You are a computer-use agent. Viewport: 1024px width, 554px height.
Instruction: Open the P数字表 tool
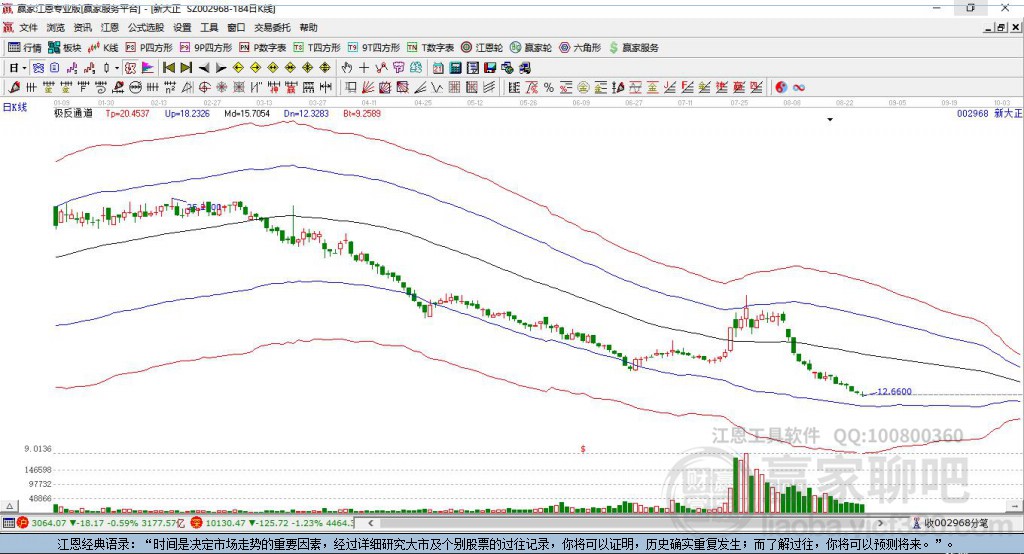(263, 48)
